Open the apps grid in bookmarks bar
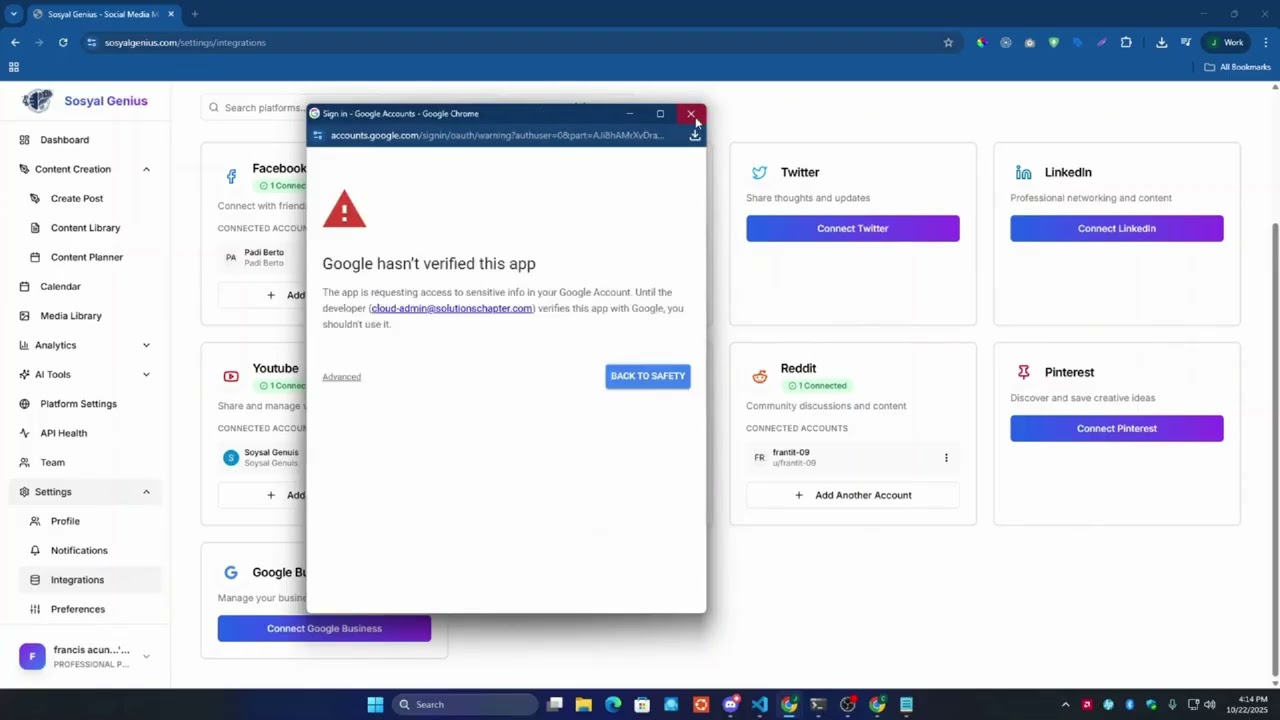The height and width of the screenshot is (720, 1280). click(x=14, y=67)
